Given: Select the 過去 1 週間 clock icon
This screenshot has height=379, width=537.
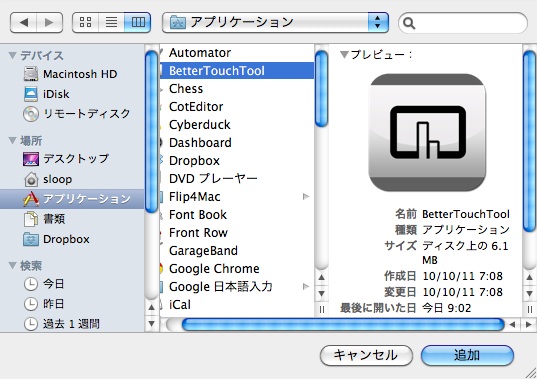Looking at the screenshot, I should pyautogui.click(x=31, y=324).
